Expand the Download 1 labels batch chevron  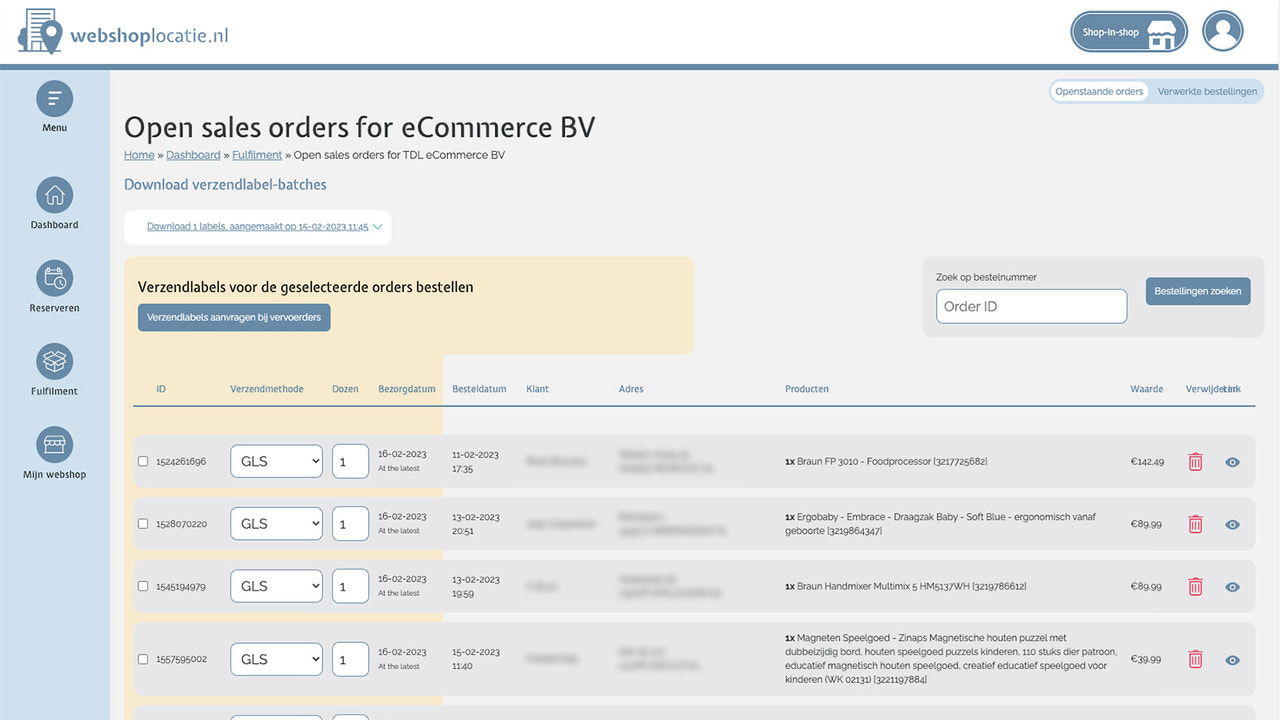click(x=378, y=227)
